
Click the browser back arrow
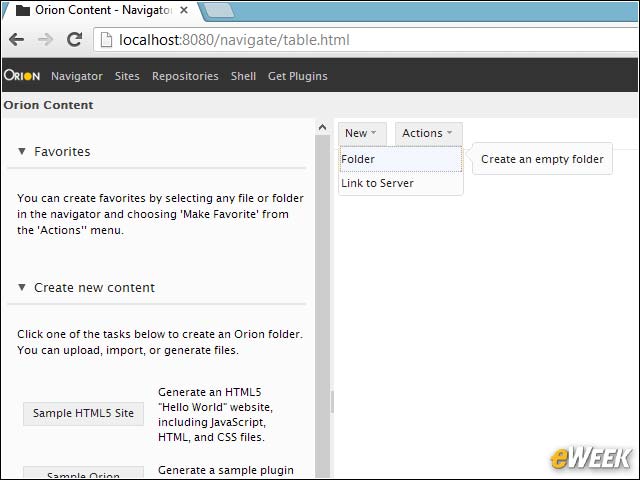pyautogui.click(x=16, y=40)
